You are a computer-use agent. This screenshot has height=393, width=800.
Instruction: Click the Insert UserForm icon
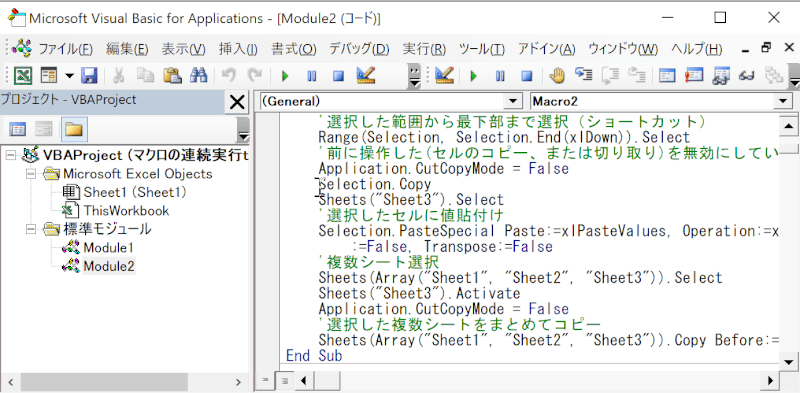point(49,76)
